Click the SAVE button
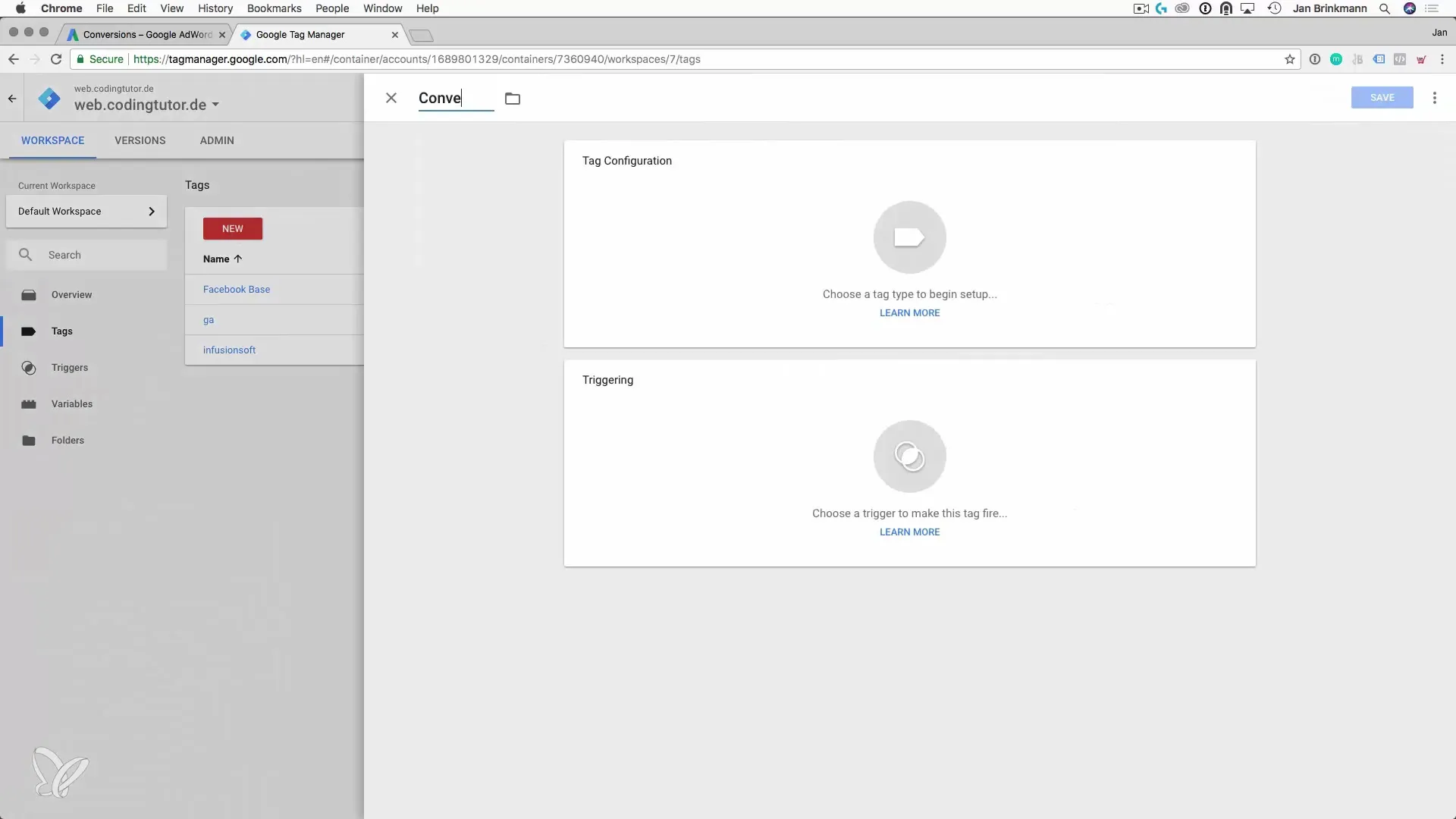Viewport: 1456px width, 819px height. (1382, 98)
